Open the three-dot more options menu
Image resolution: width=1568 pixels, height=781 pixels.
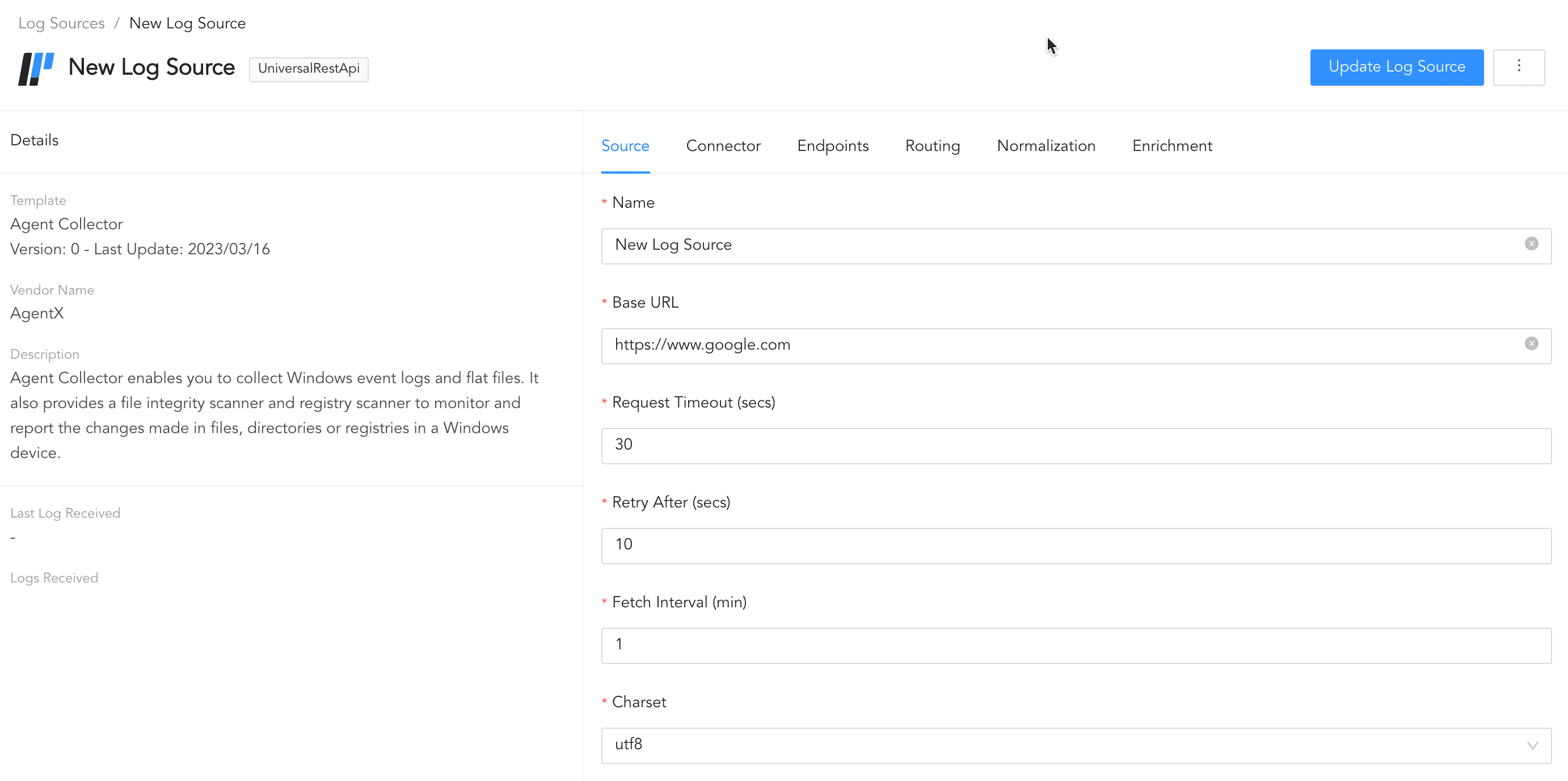[x=1518, y=66]
